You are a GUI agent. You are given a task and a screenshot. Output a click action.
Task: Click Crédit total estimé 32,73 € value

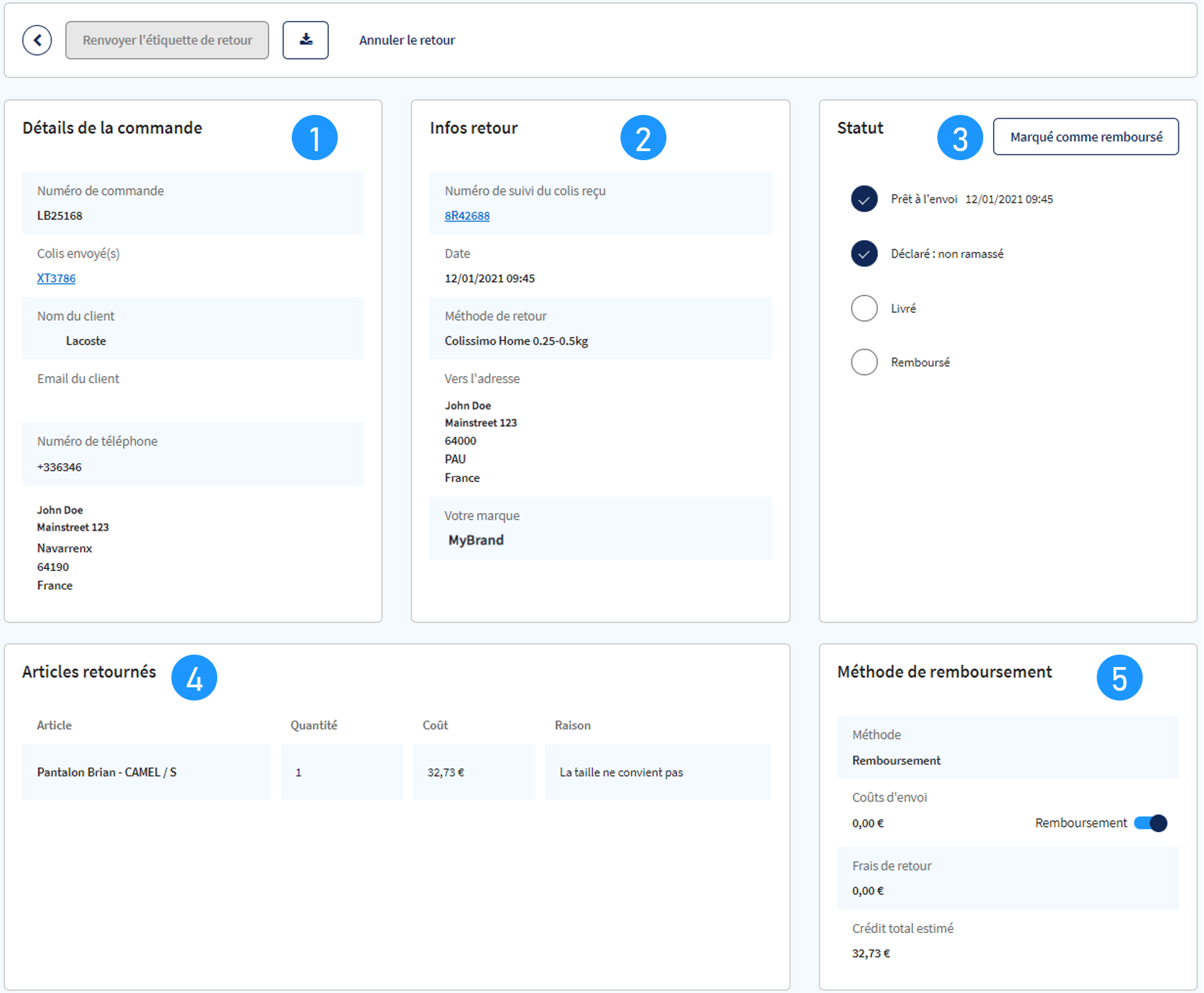(871, 954)
